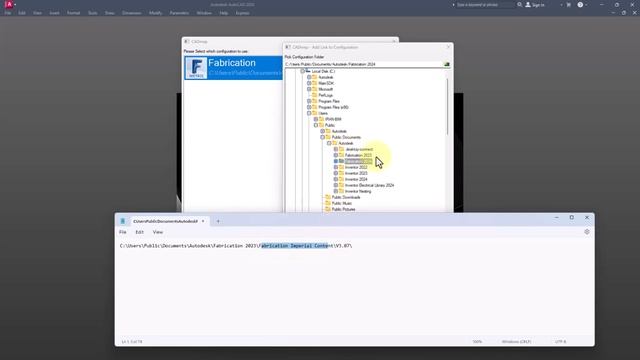Select the Fabrication 2023 folder

[358, 155]
